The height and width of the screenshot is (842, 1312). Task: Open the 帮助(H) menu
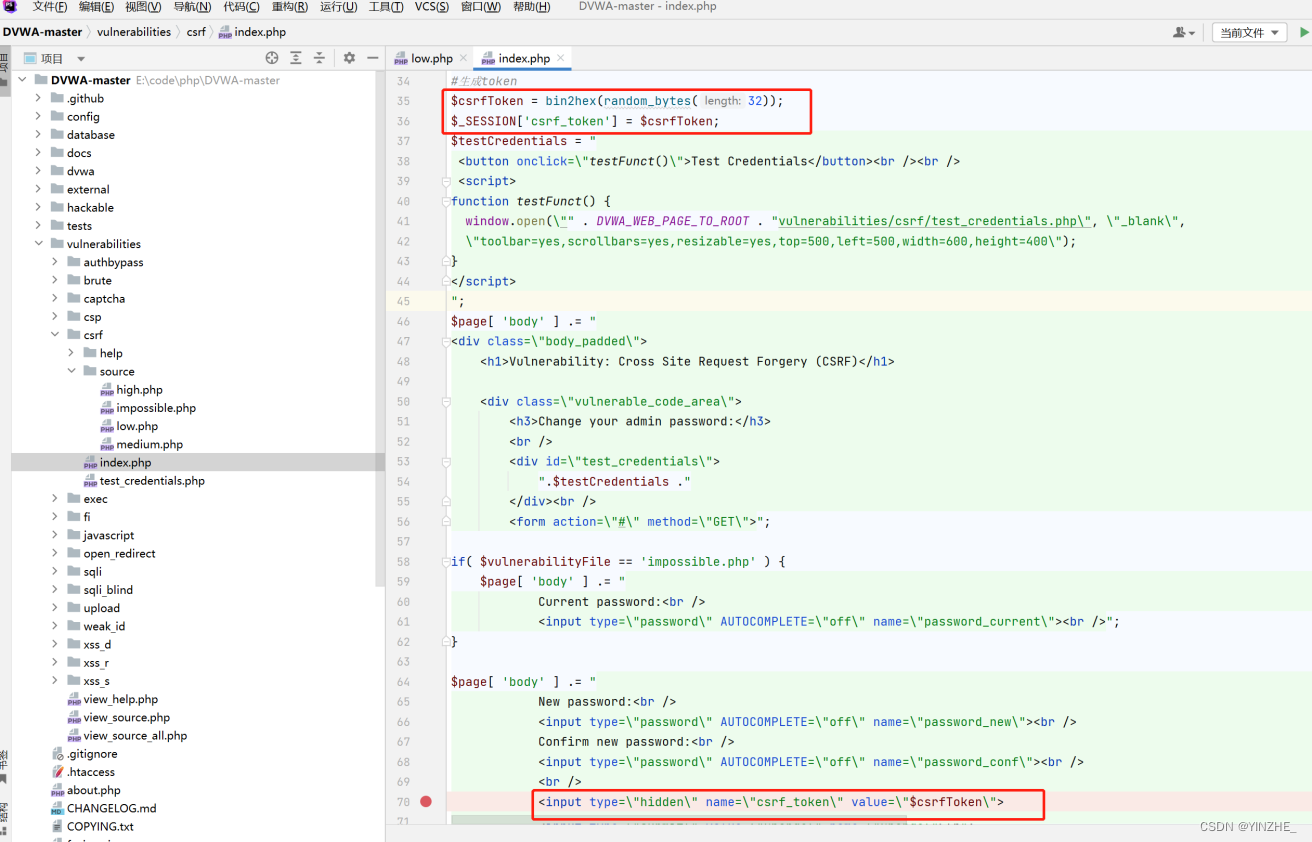click(531, 7)
